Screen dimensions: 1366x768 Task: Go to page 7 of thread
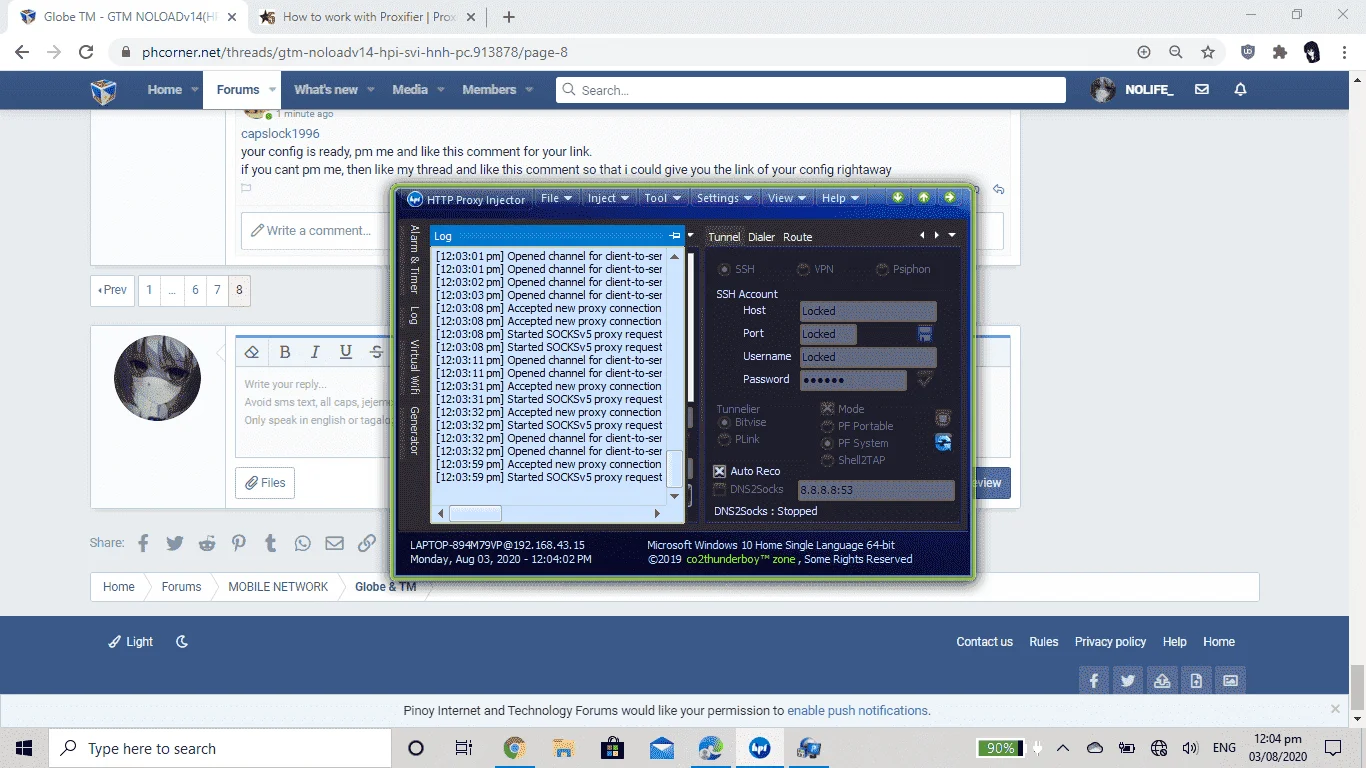[216, 290]
